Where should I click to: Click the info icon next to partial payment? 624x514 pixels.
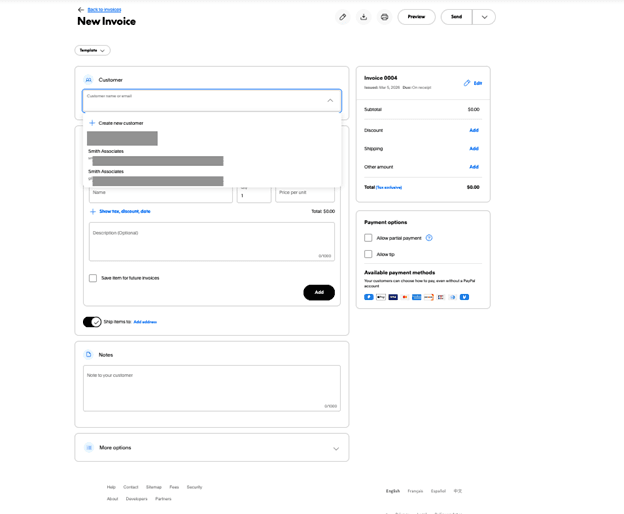[429, 238]
